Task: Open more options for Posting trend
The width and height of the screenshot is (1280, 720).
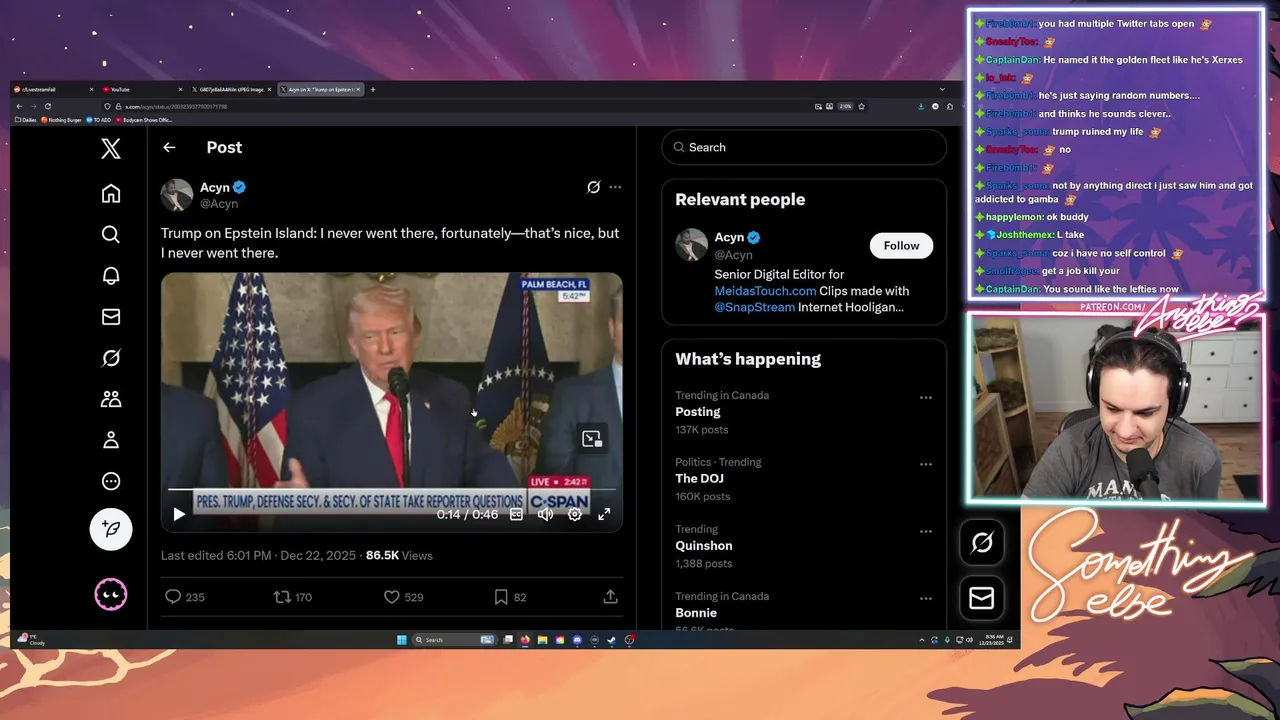Action: (x=926, y=397)
